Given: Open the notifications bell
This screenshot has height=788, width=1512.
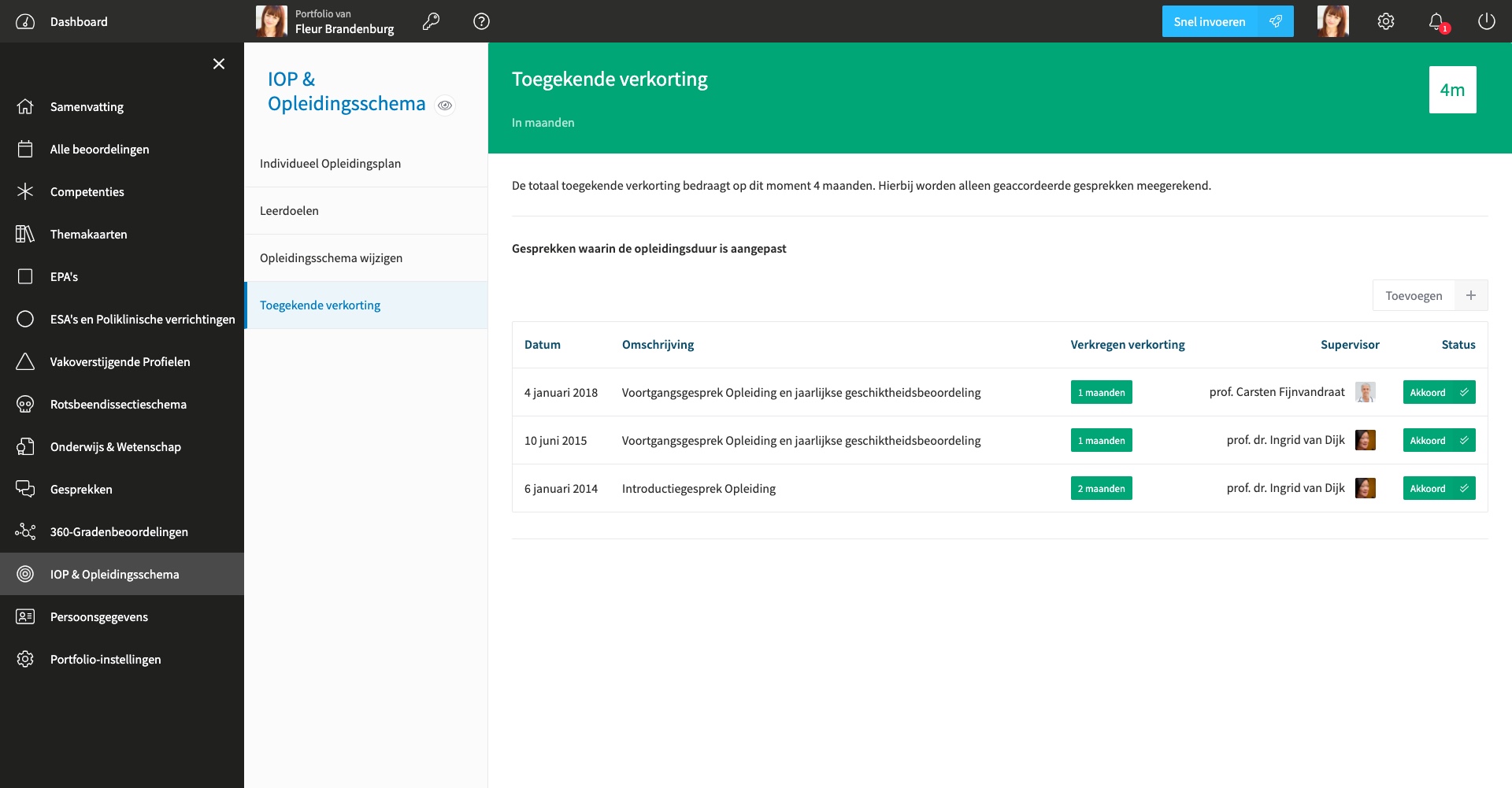Looking at the screenshot, I should [x=1437, y=22].
